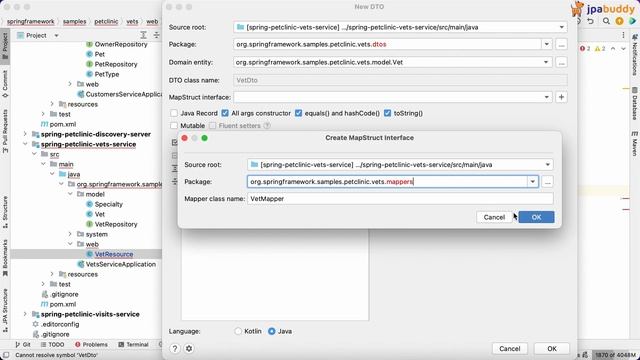Browse package ellipsis in New DTO dialog
640x360 pixels.
[561, 44]
